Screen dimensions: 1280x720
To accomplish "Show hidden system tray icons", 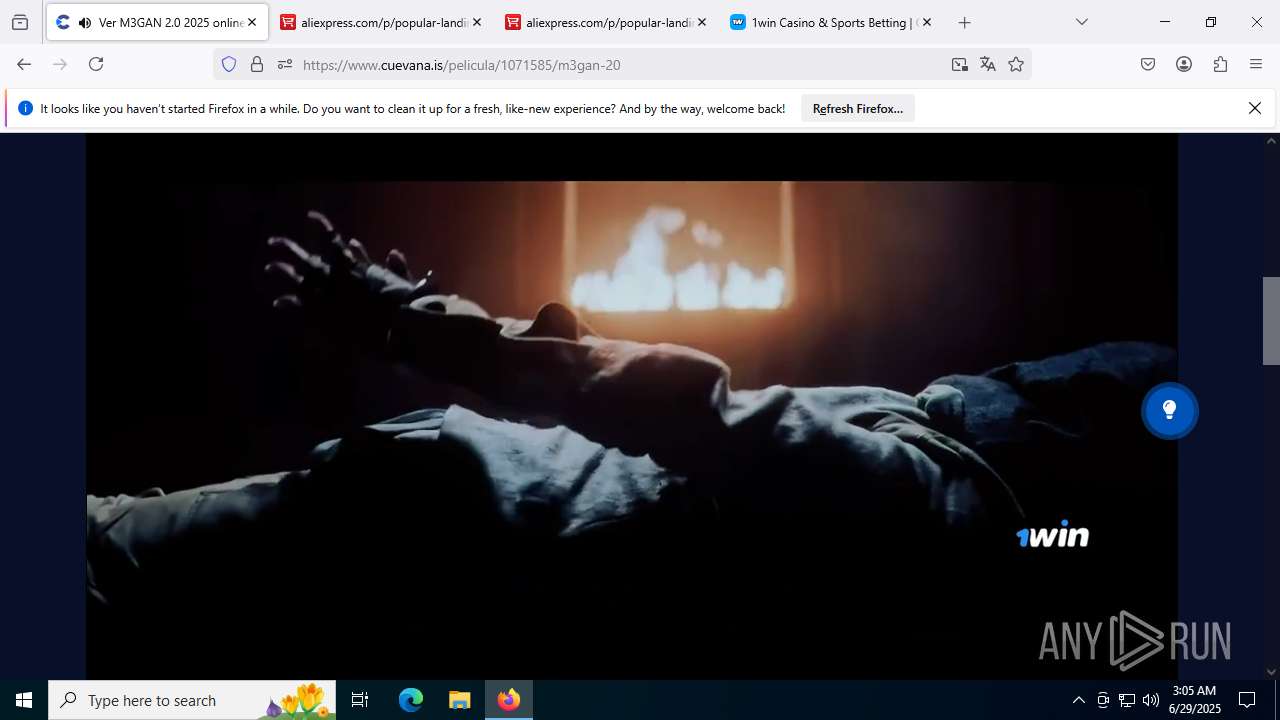I will click(1078, 700).
